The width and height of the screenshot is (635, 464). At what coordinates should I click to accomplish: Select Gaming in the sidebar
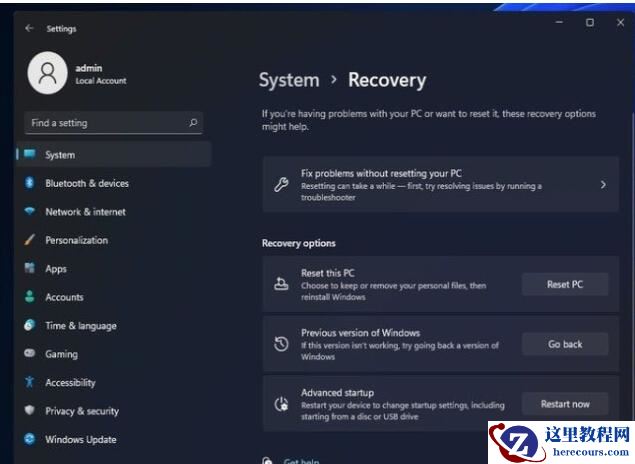point(114,354)
